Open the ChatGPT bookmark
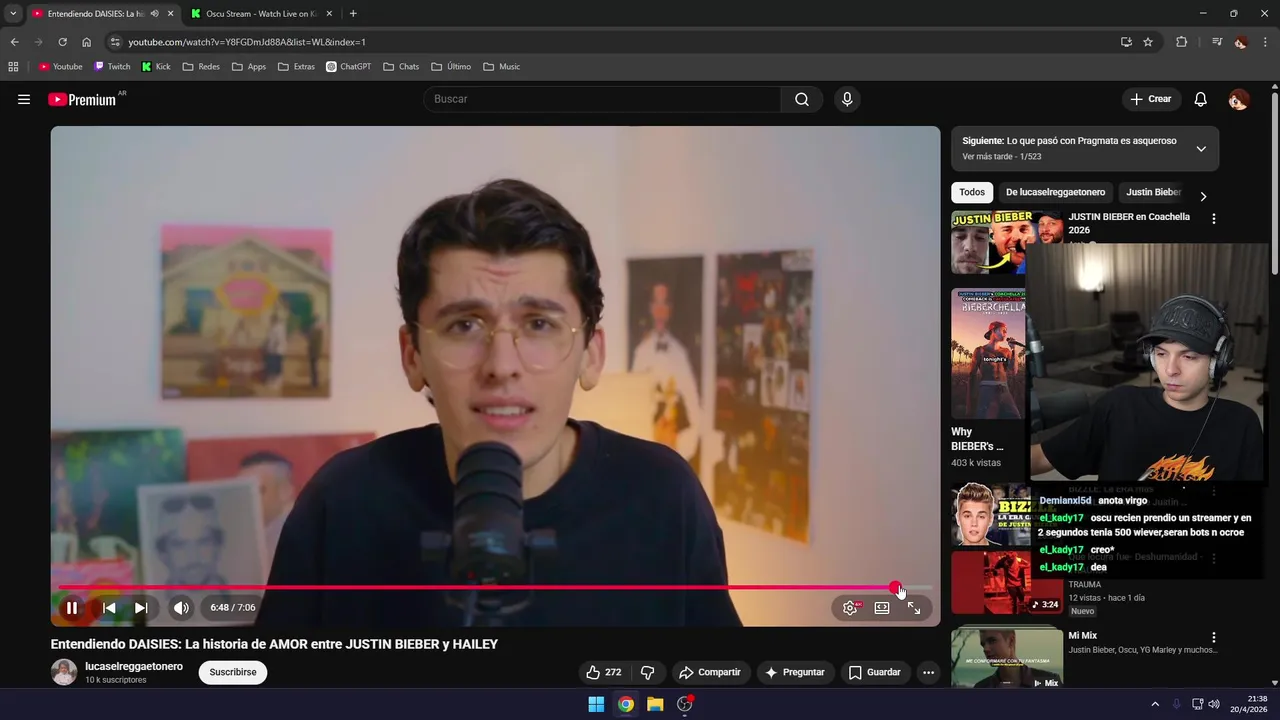 coord(348,67)
